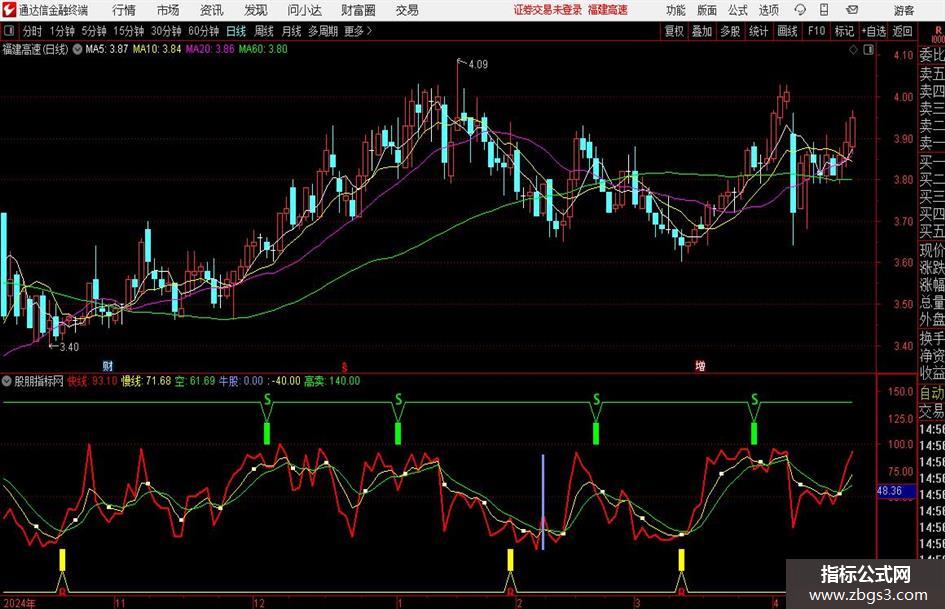Select the 多周期 multi-period tab
Image resolution: width=945 pixels, height=609 pixels.
pos(323,31)
